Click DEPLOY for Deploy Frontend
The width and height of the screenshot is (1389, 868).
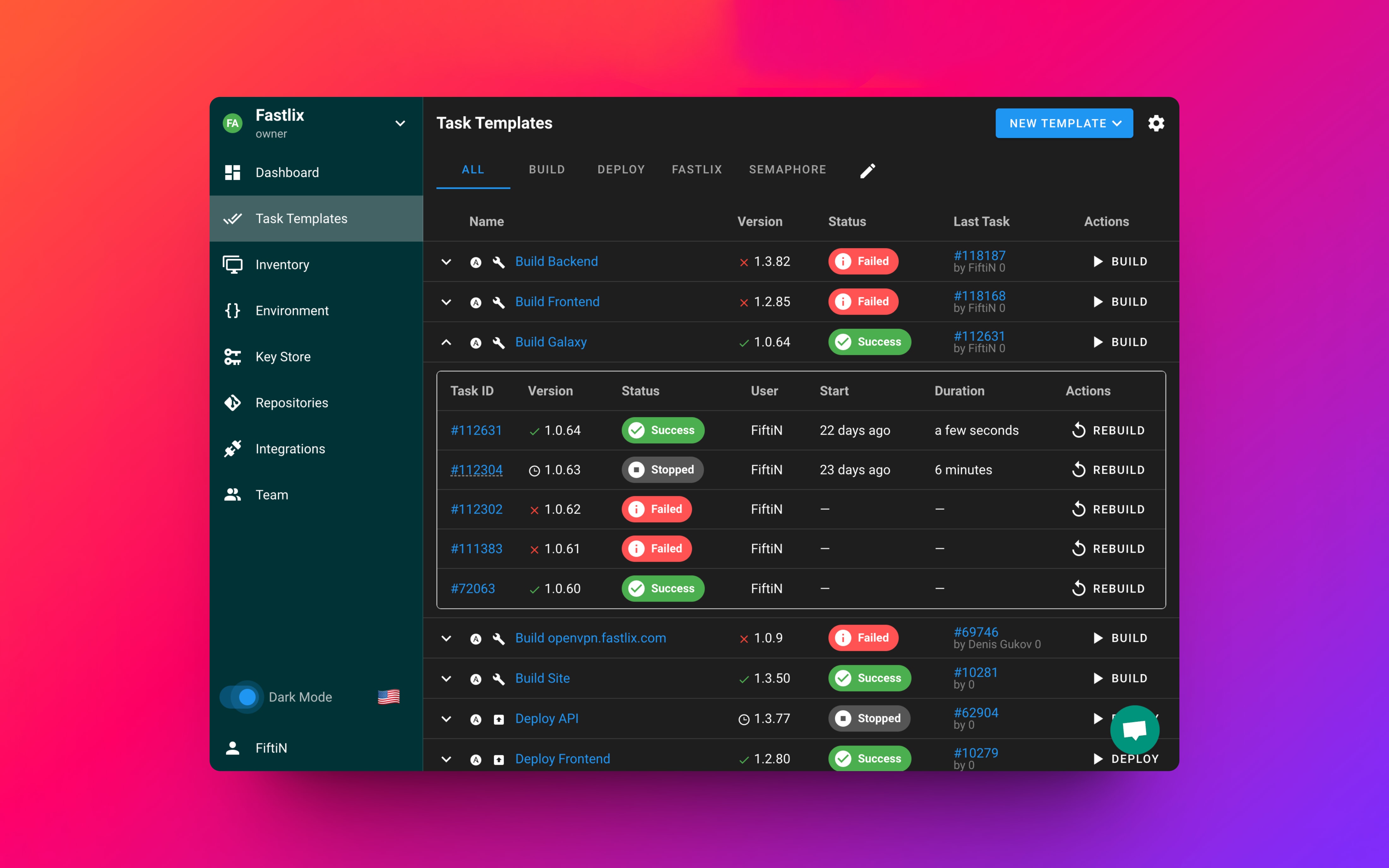click(1125, 759)
